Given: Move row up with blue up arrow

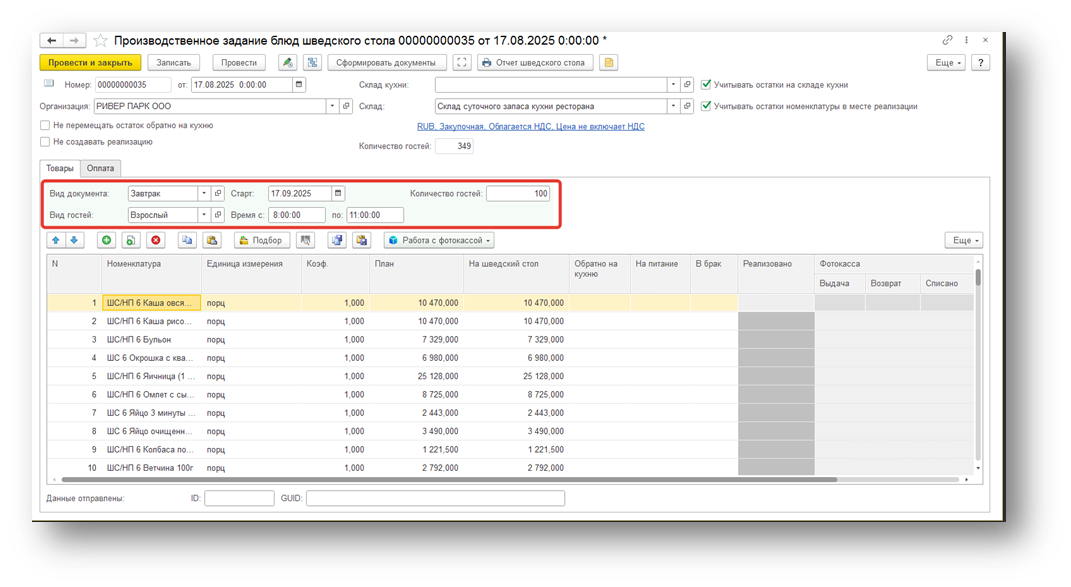Looking at the screenshot, I should tap(56, 240).
